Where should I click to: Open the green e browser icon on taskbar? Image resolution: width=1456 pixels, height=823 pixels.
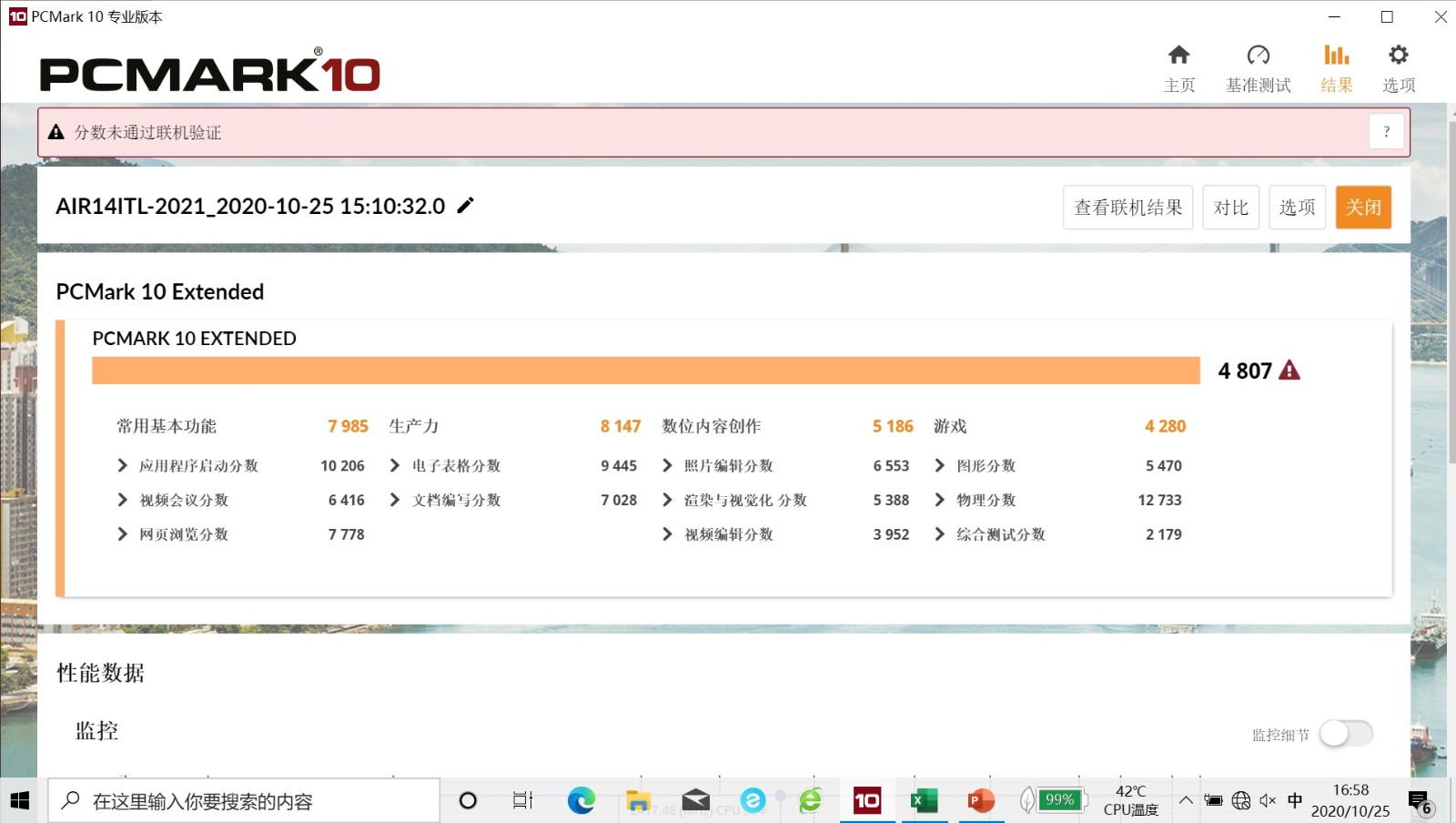pos(810,801)
